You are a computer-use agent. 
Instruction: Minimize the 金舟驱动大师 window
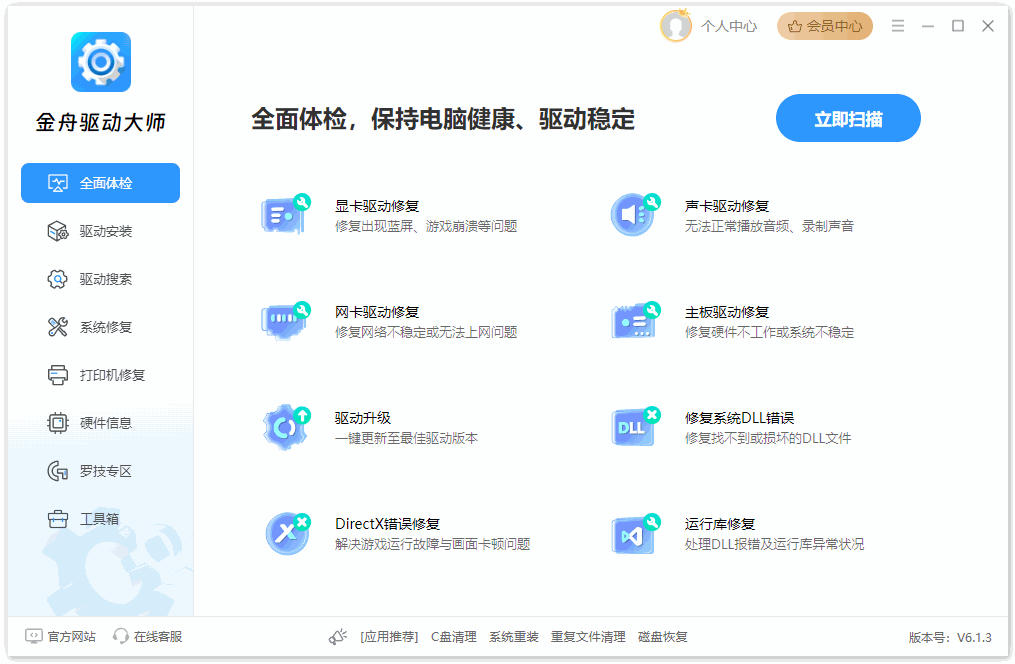click(x=928, y=26)
